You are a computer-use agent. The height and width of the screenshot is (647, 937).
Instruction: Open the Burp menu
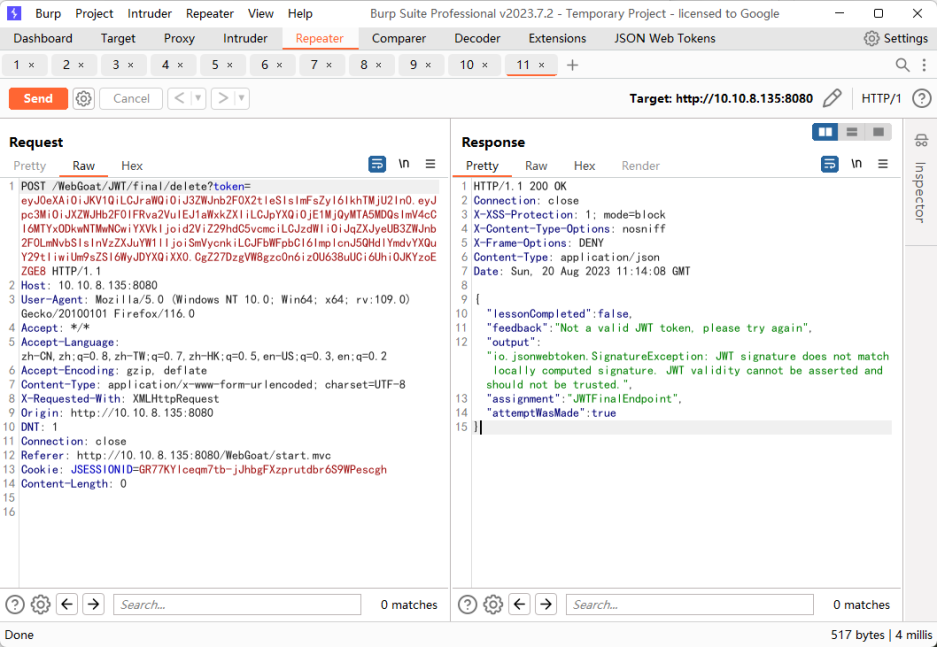click(x=48, y=13)
